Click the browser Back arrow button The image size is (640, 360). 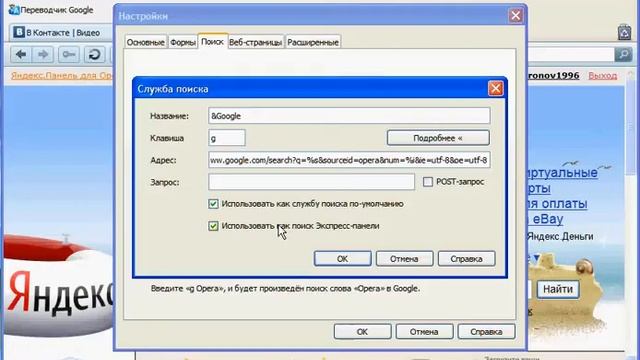[21, 55]
